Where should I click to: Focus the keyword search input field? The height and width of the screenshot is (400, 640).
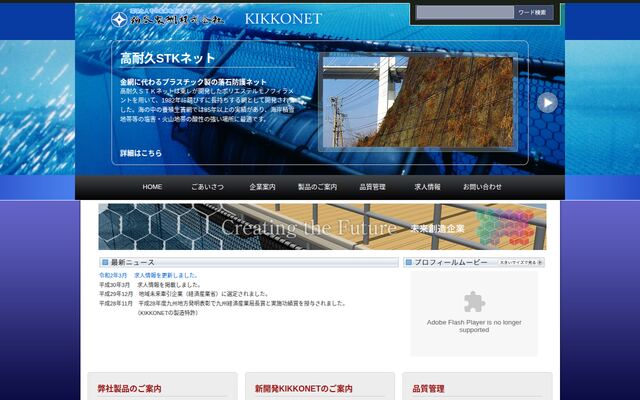click(x=465, y=12)
